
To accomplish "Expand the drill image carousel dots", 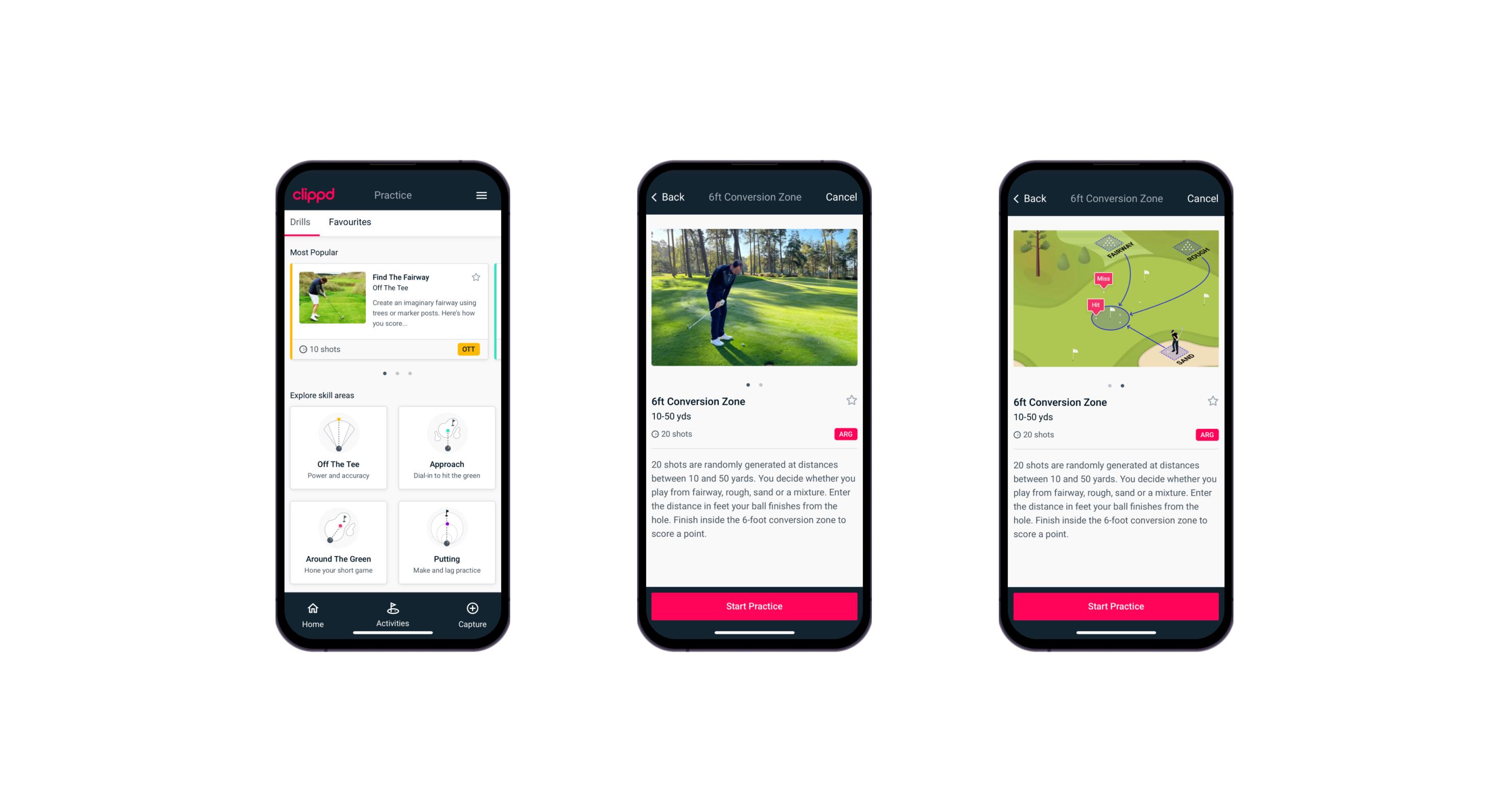I will [x=756, y=384].
